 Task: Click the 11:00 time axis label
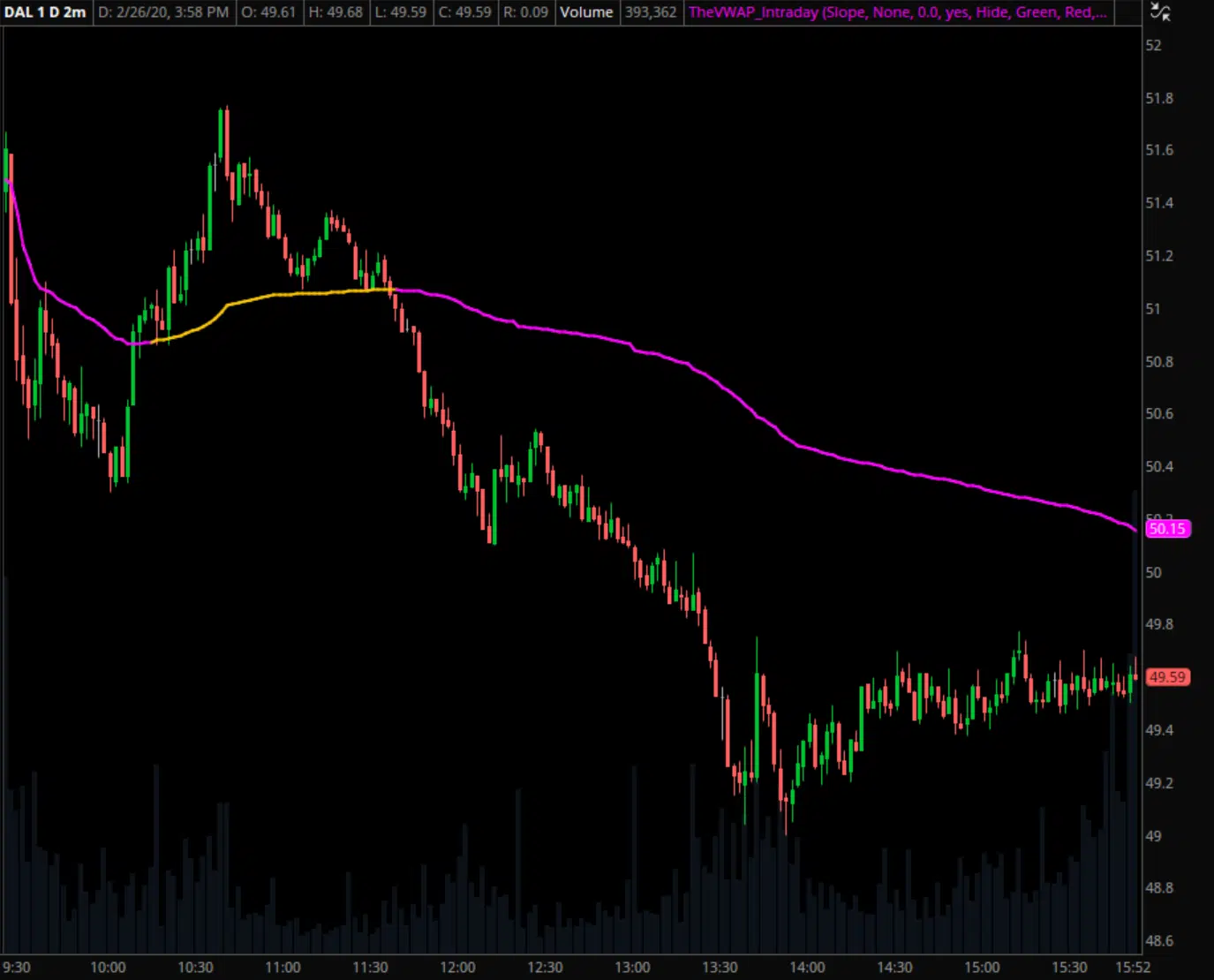click(283, 967)
